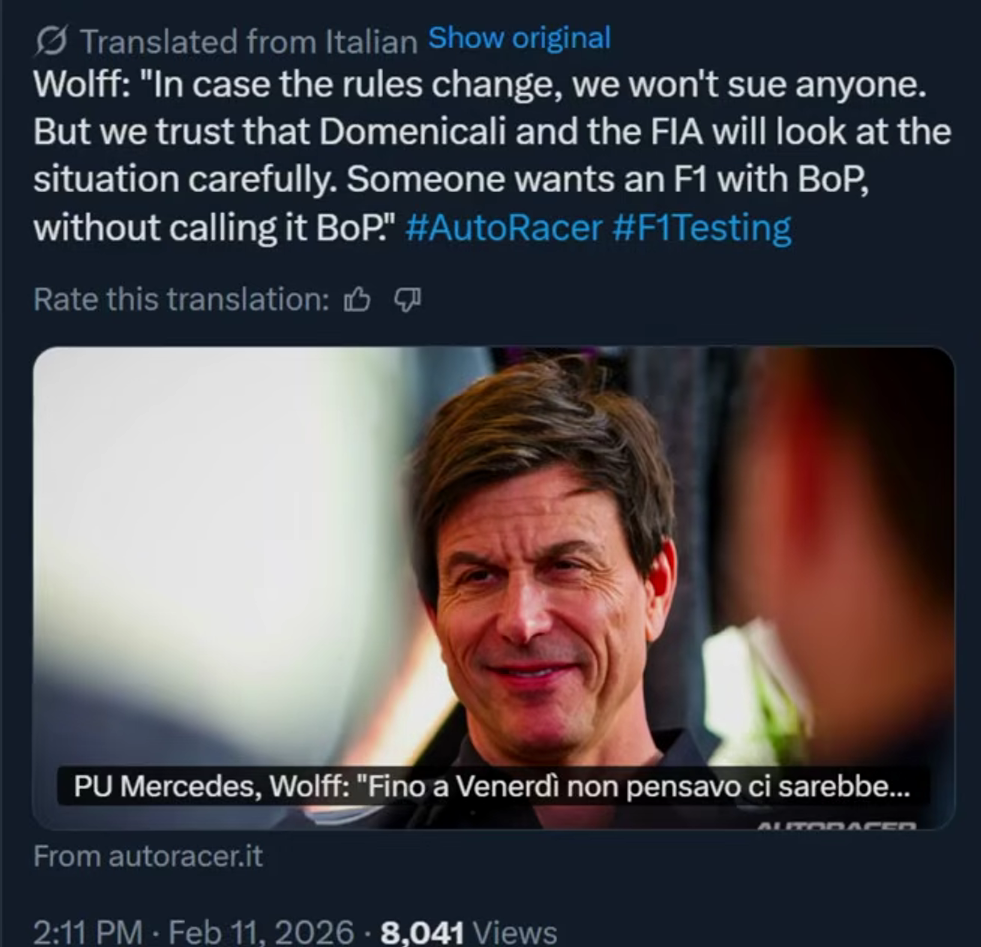Click the Translated from Italian label
This screenshot has height=947, width=981.
coord(249,43)
